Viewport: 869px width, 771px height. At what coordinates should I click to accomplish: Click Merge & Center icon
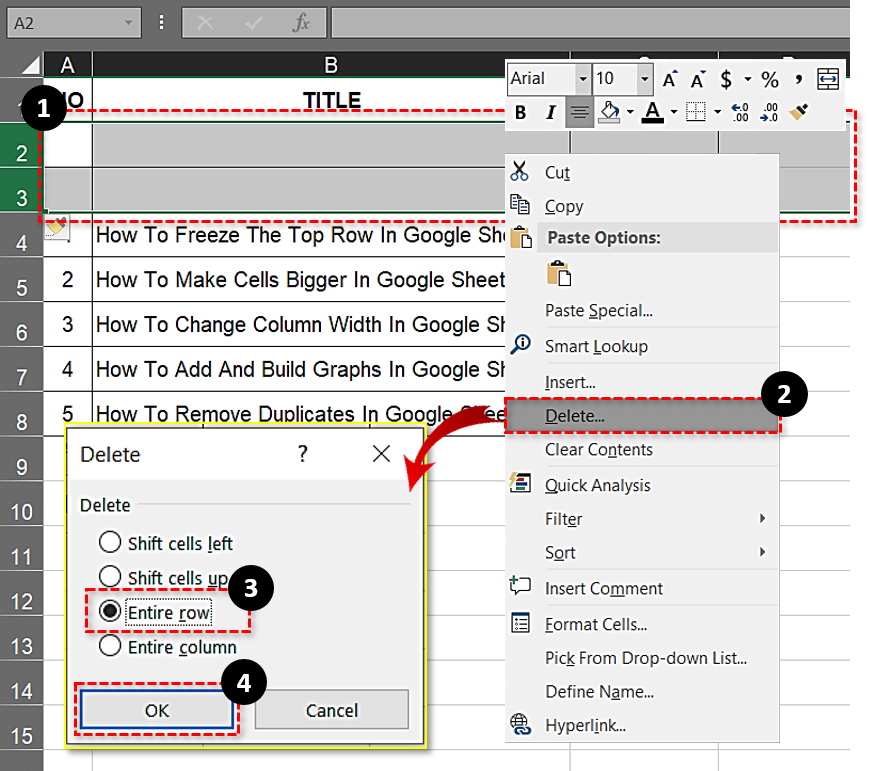click(827, 79)
